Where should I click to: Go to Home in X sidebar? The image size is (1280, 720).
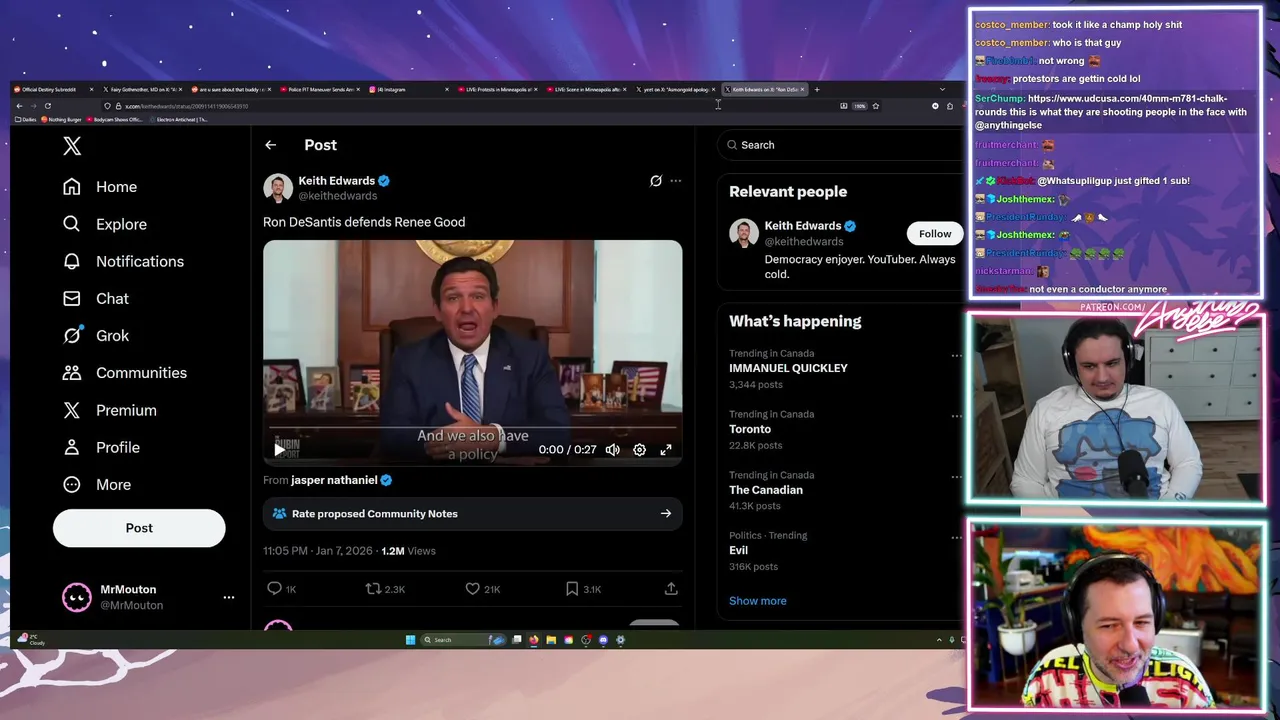point(100,187)
